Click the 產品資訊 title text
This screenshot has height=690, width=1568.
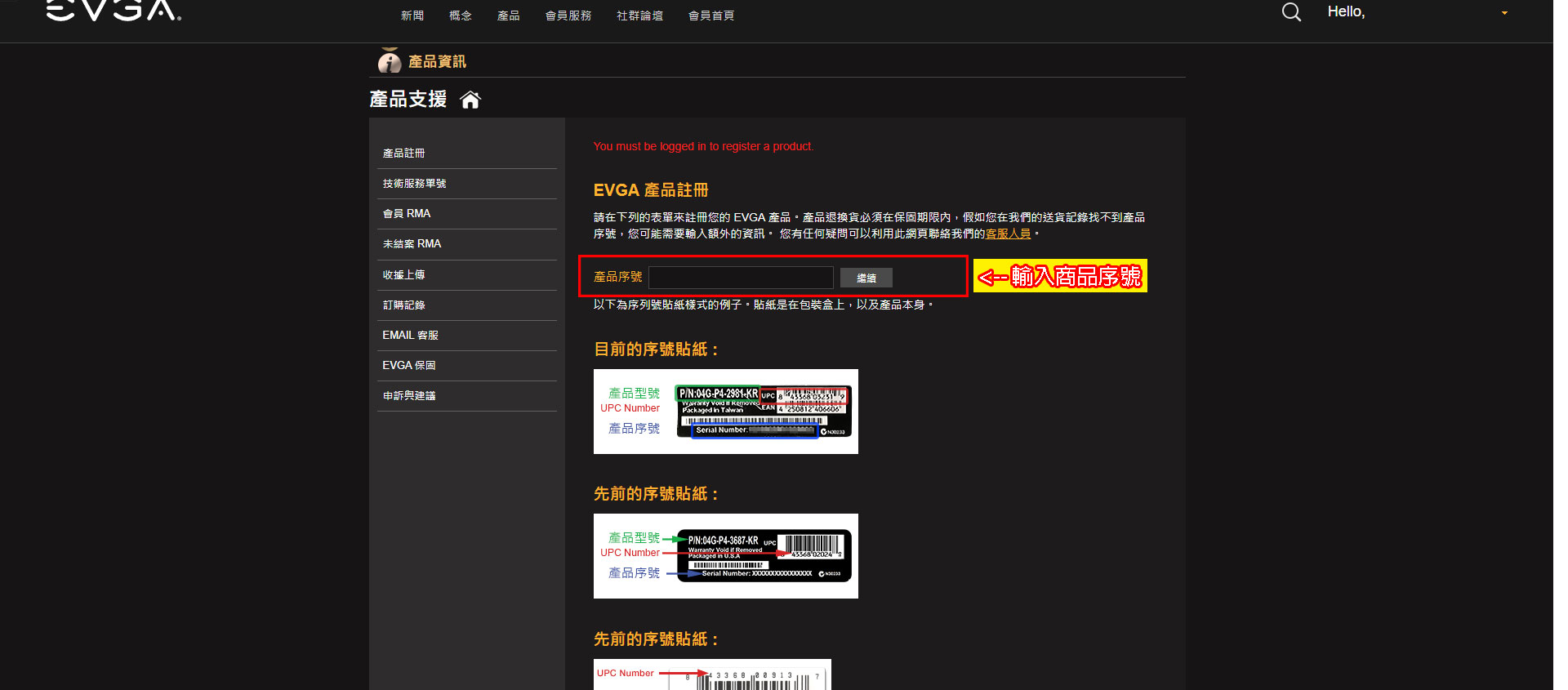(x=437, y=62)
